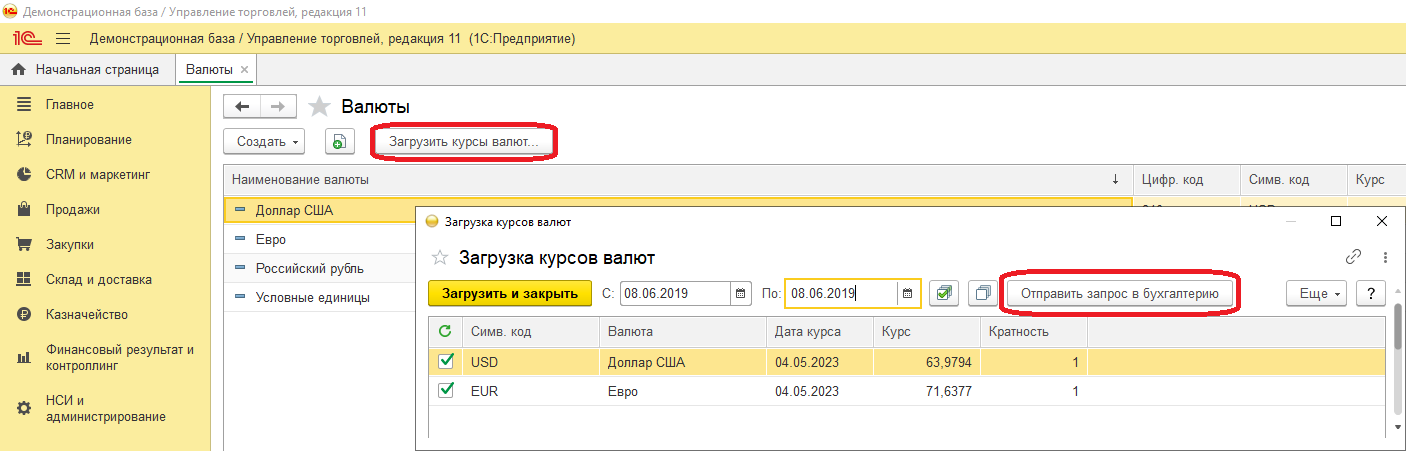This screenshot has height=451, width=1406.
Task: Click the green refresh column header
Action: (445, 331)
